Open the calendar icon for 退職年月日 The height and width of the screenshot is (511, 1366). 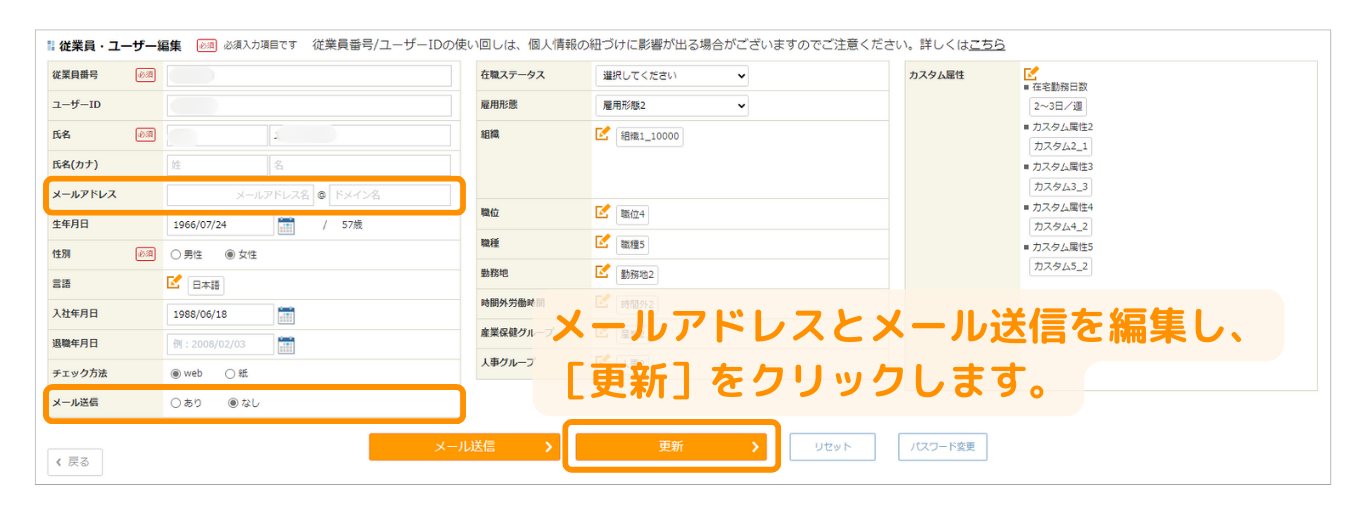(286, 345)
